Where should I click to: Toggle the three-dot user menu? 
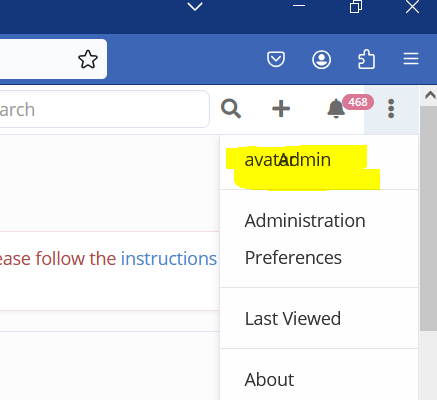(391, 109)
